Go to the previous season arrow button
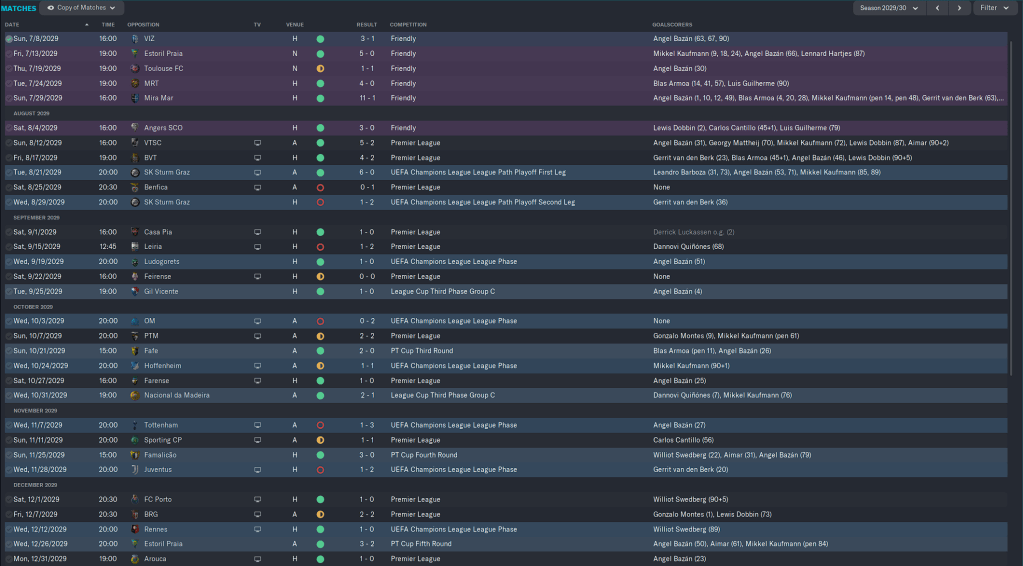The image size is (1023, 566). (937, 8)
